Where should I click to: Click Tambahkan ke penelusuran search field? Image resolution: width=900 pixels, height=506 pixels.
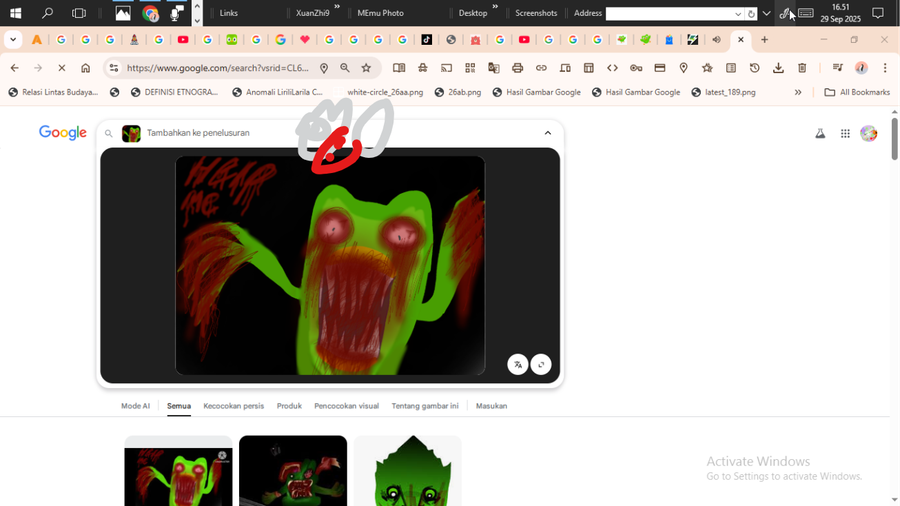(197, 133)
